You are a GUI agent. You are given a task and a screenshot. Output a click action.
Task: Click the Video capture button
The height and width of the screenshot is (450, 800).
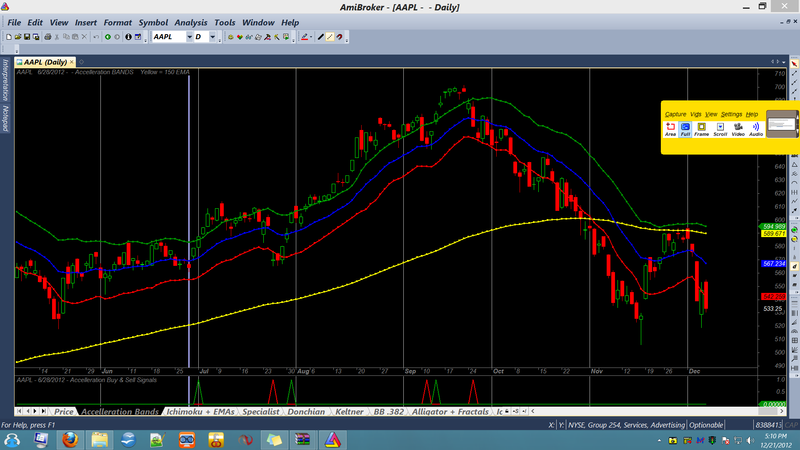pyautogui.click(x=738, y=129)
